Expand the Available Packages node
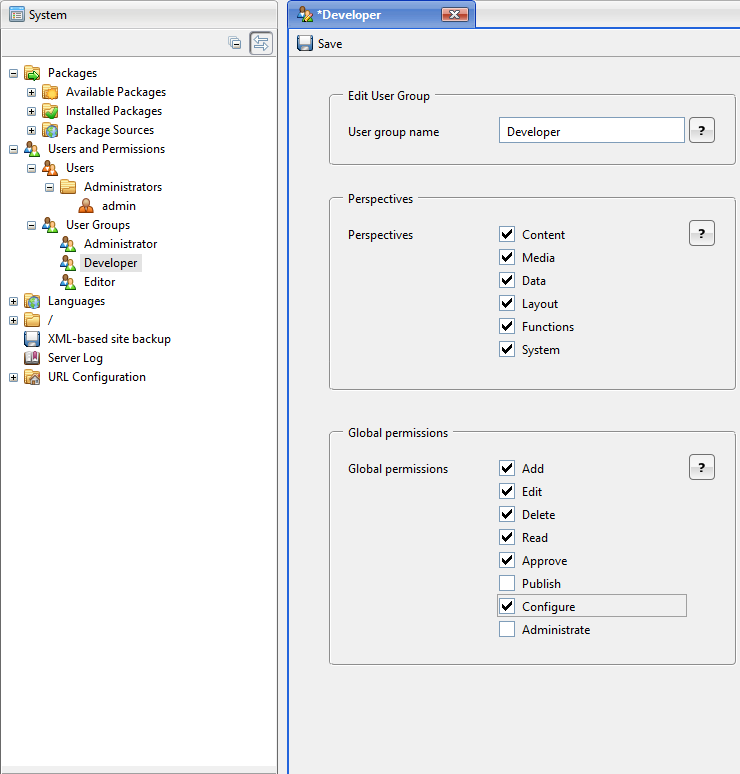740x774 pixels. (x=32, y=92)
